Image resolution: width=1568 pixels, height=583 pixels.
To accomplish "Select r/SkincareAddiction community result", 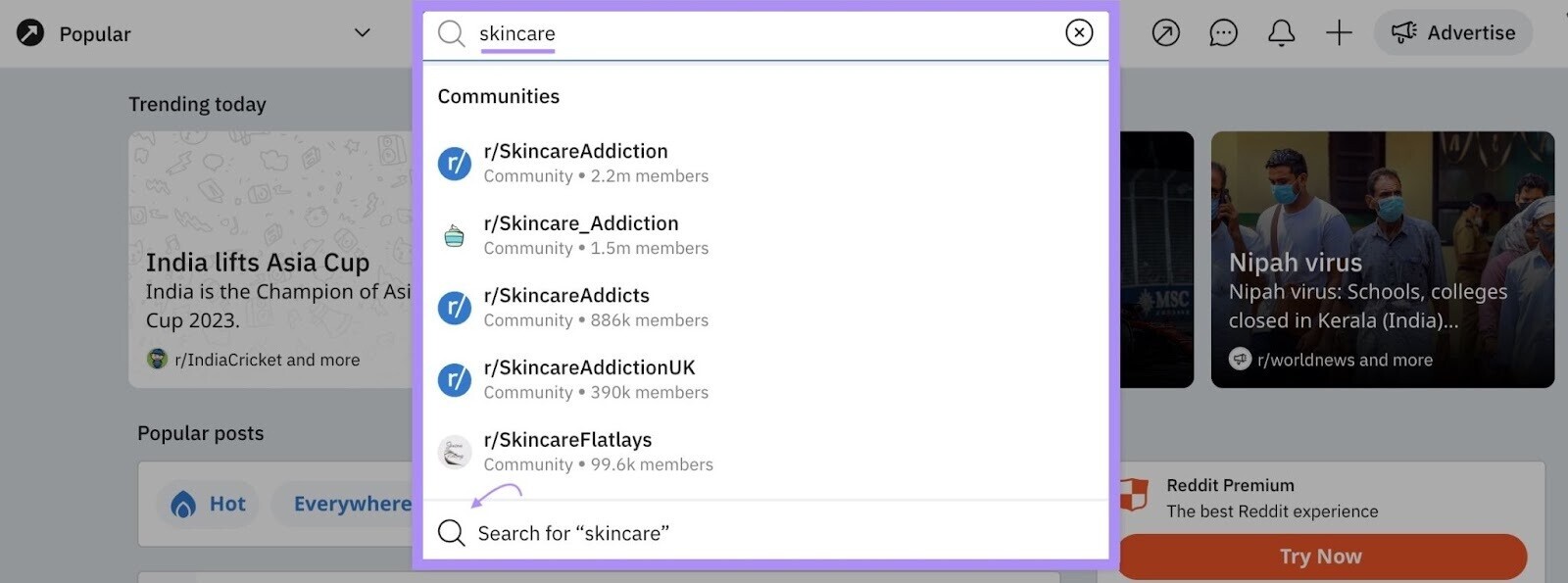I will point(765,163).
